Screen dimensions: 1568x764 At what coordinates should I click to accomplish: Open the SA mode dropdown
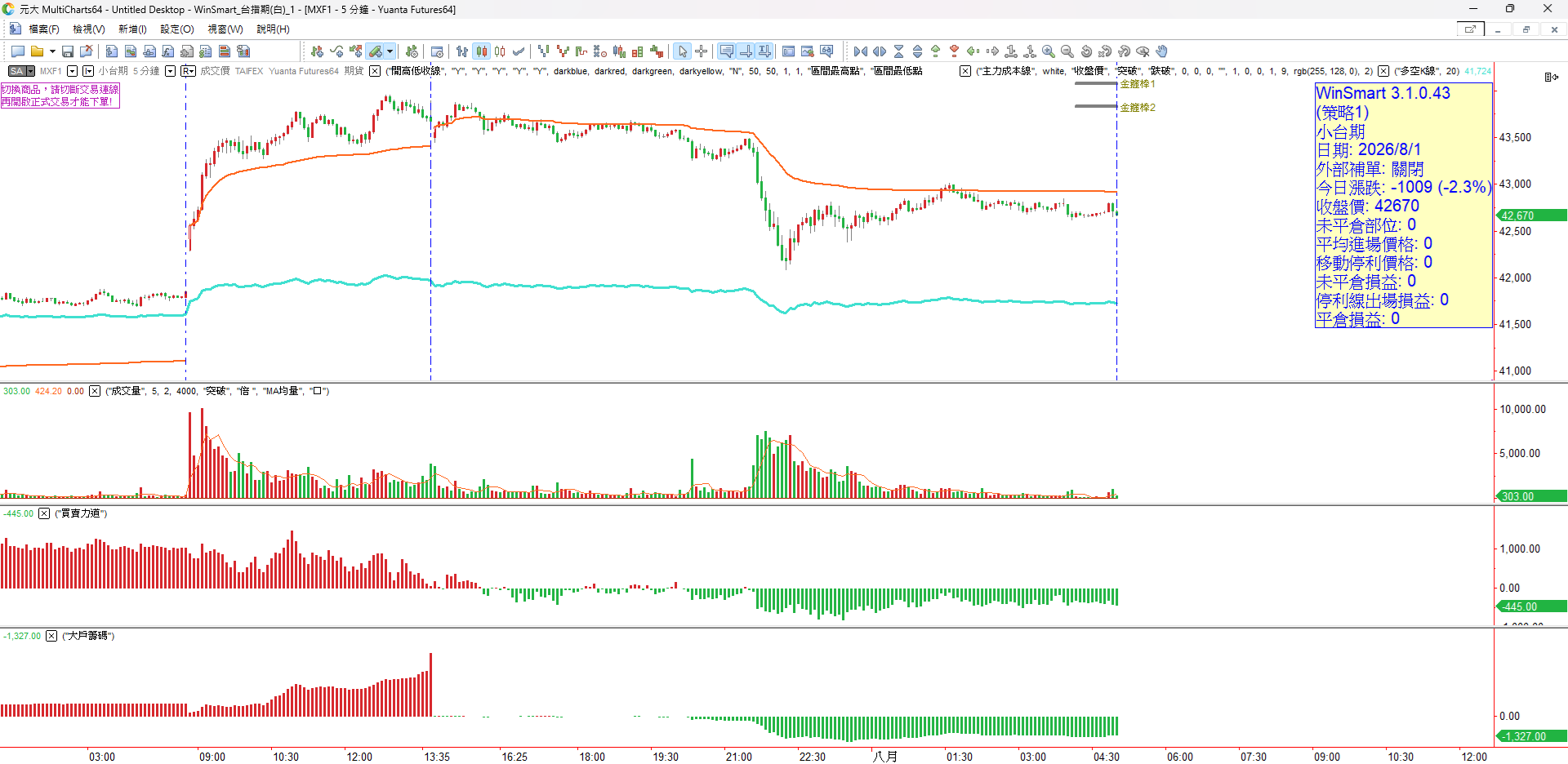tap(21, 71)
